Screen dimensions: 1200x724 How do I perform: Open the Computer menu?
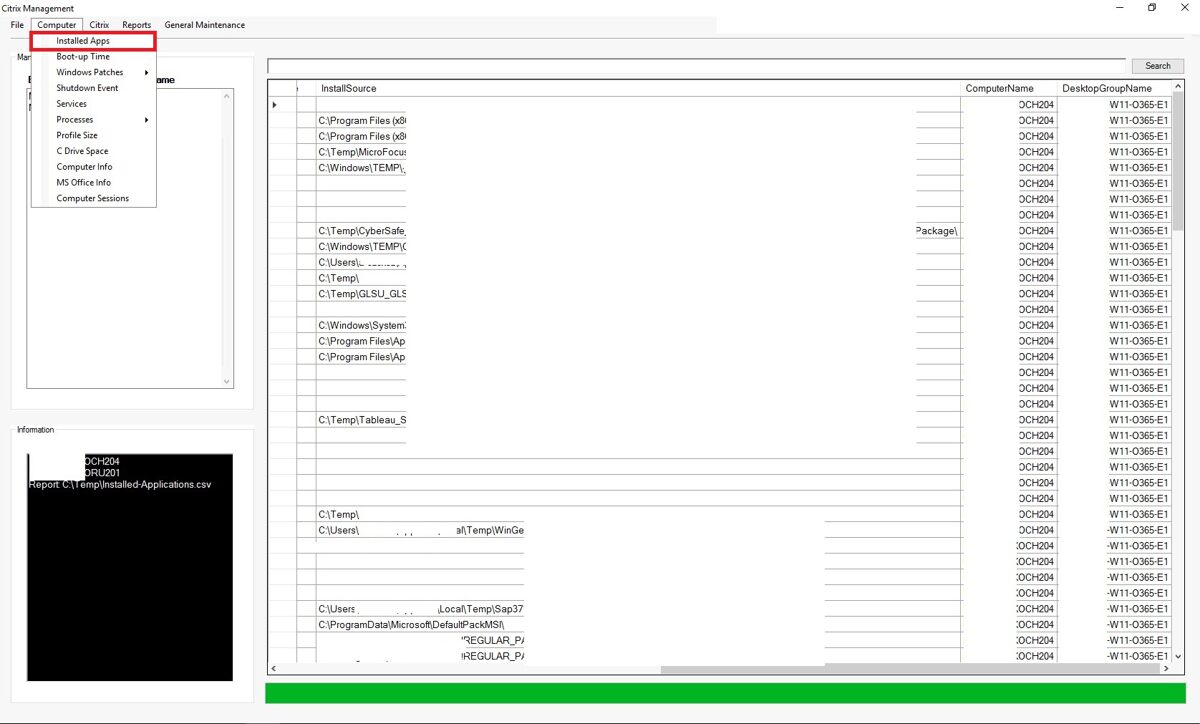pyautogui.click(x=57, y=25)
